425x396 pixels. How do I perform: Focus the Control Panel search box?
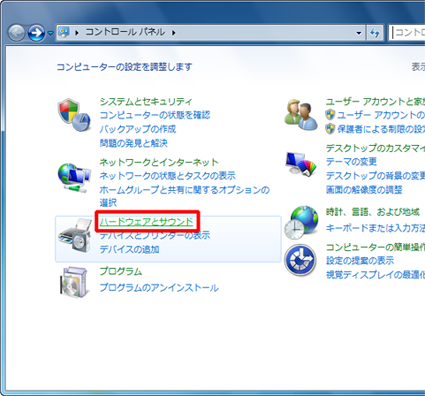pyautogui.click(x=407, y=33)
